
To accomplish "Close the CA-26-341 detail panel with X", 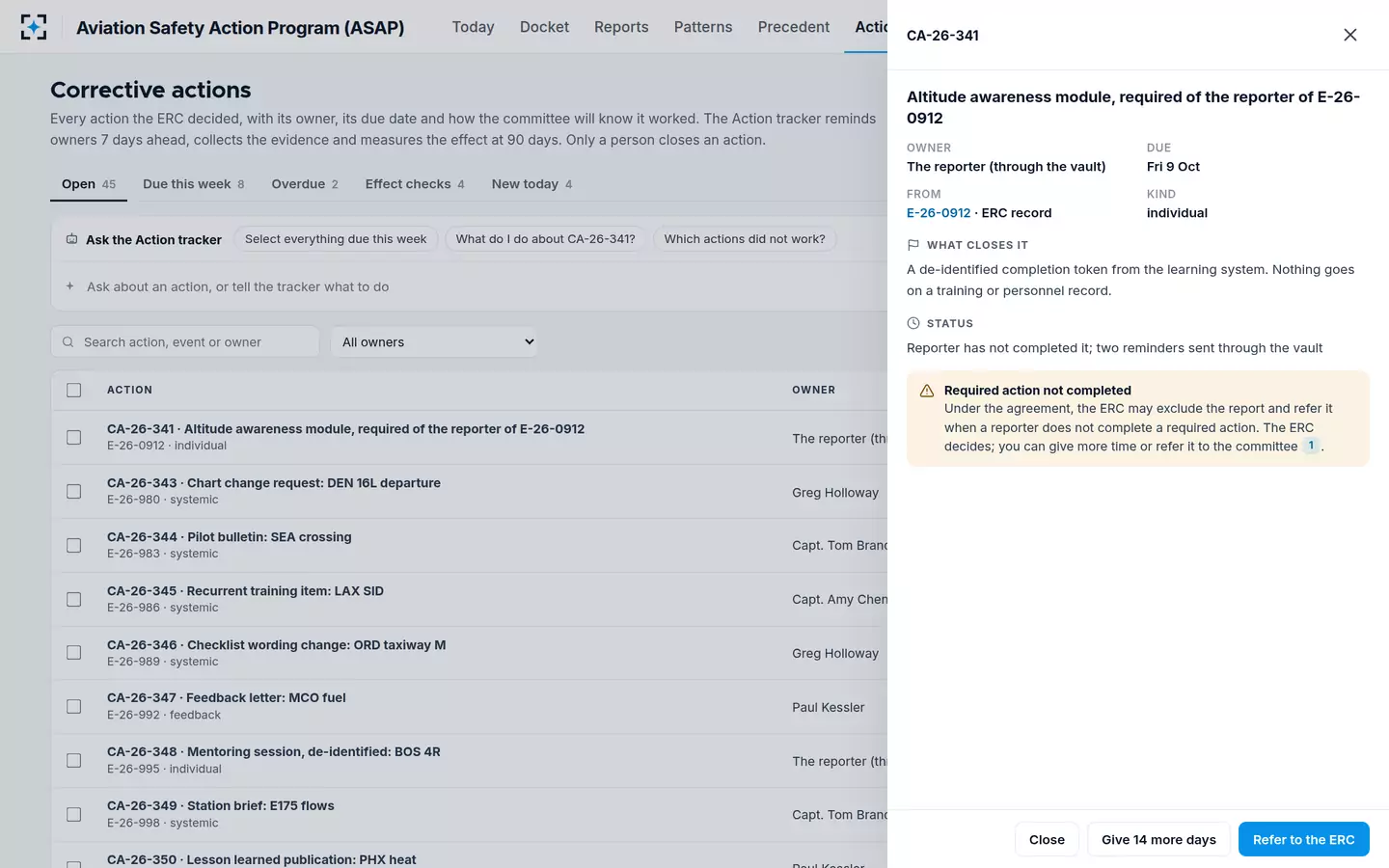I will pos(1350,35).
